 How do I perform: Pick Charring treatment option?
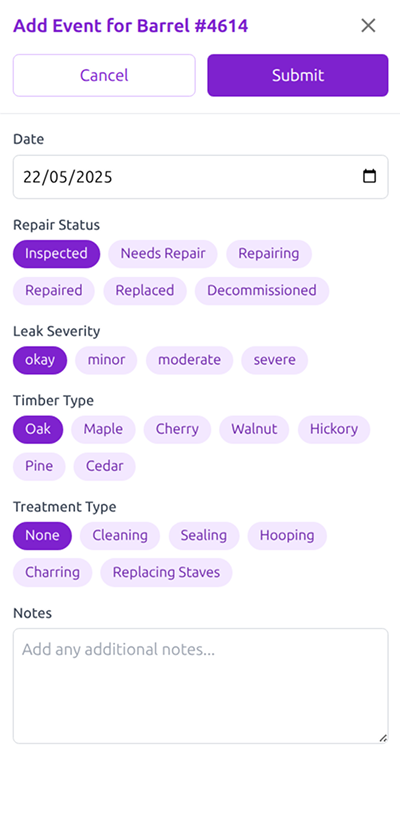[52, 573]
